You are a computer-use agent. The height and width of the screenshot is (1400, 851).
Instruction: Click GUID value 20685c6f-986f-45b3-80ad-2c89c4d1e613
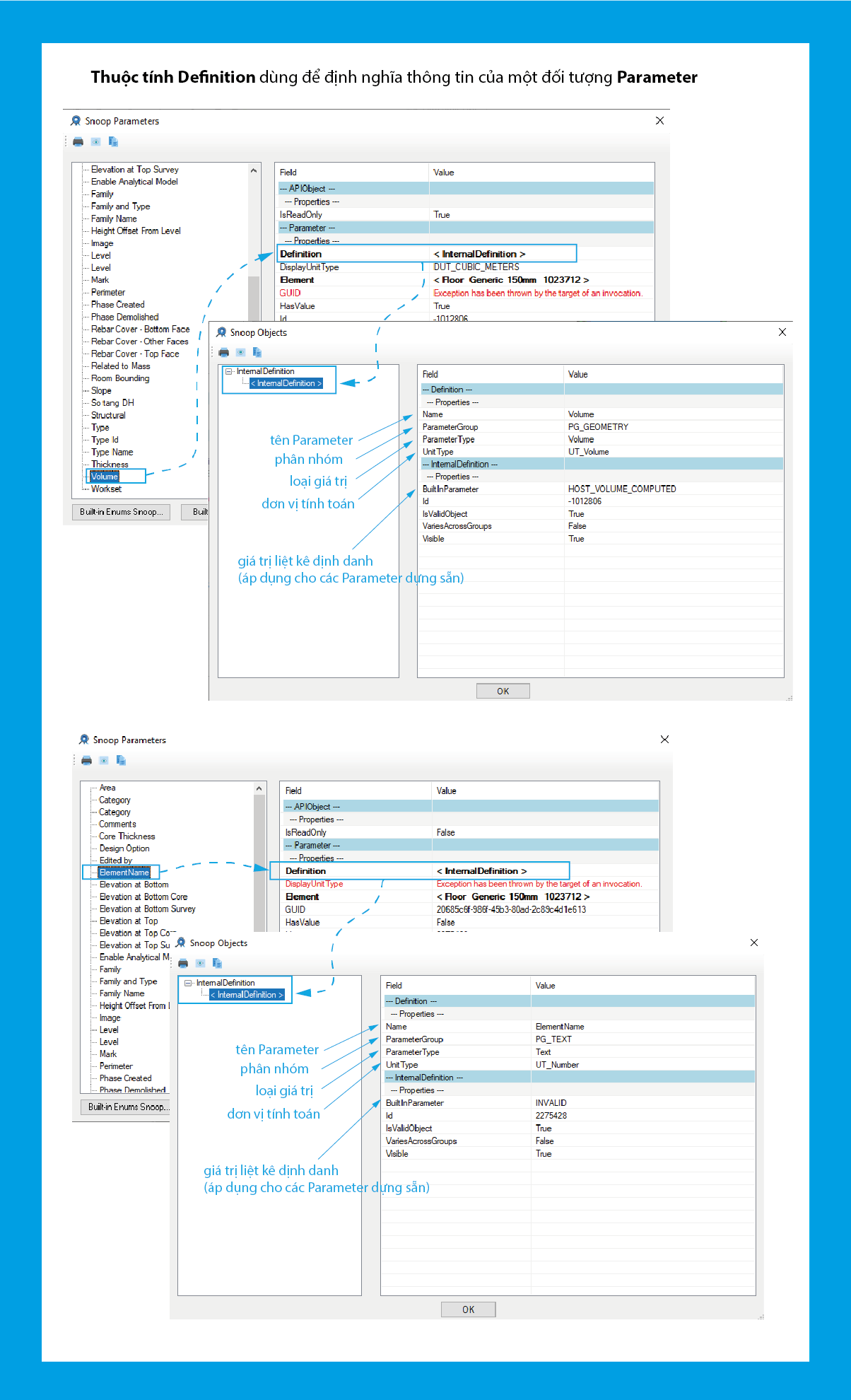(x=512, y=910)
